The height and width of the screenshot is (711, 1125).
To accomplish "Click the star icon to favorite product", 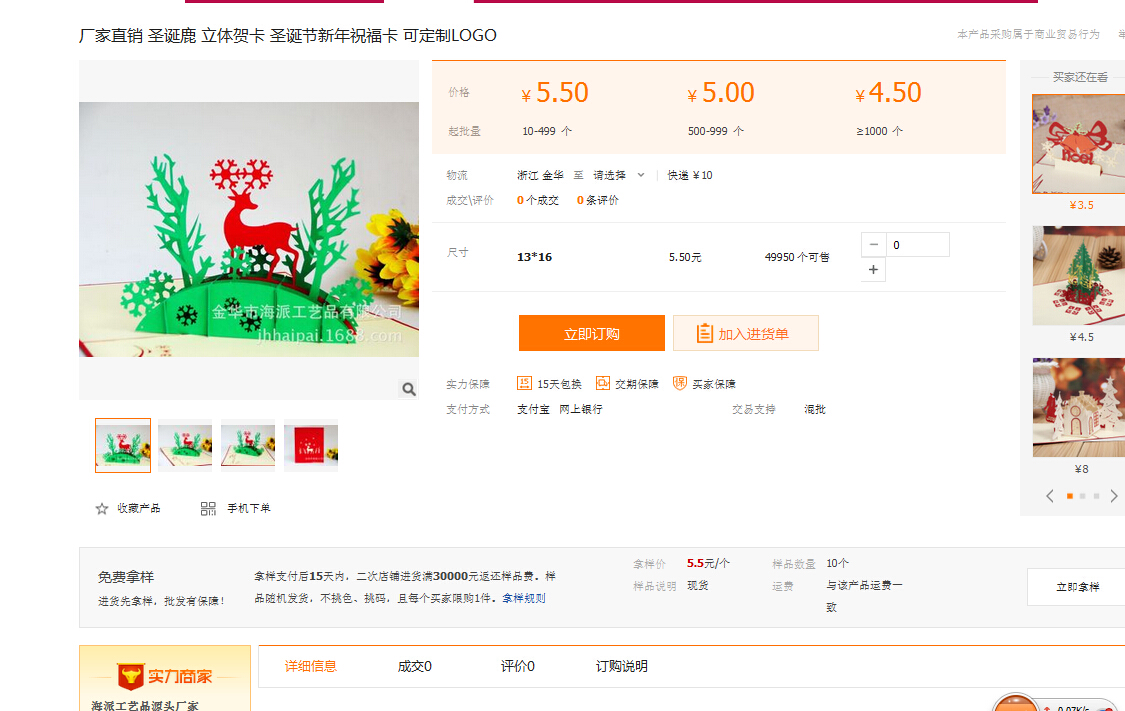I will (102, 508).
